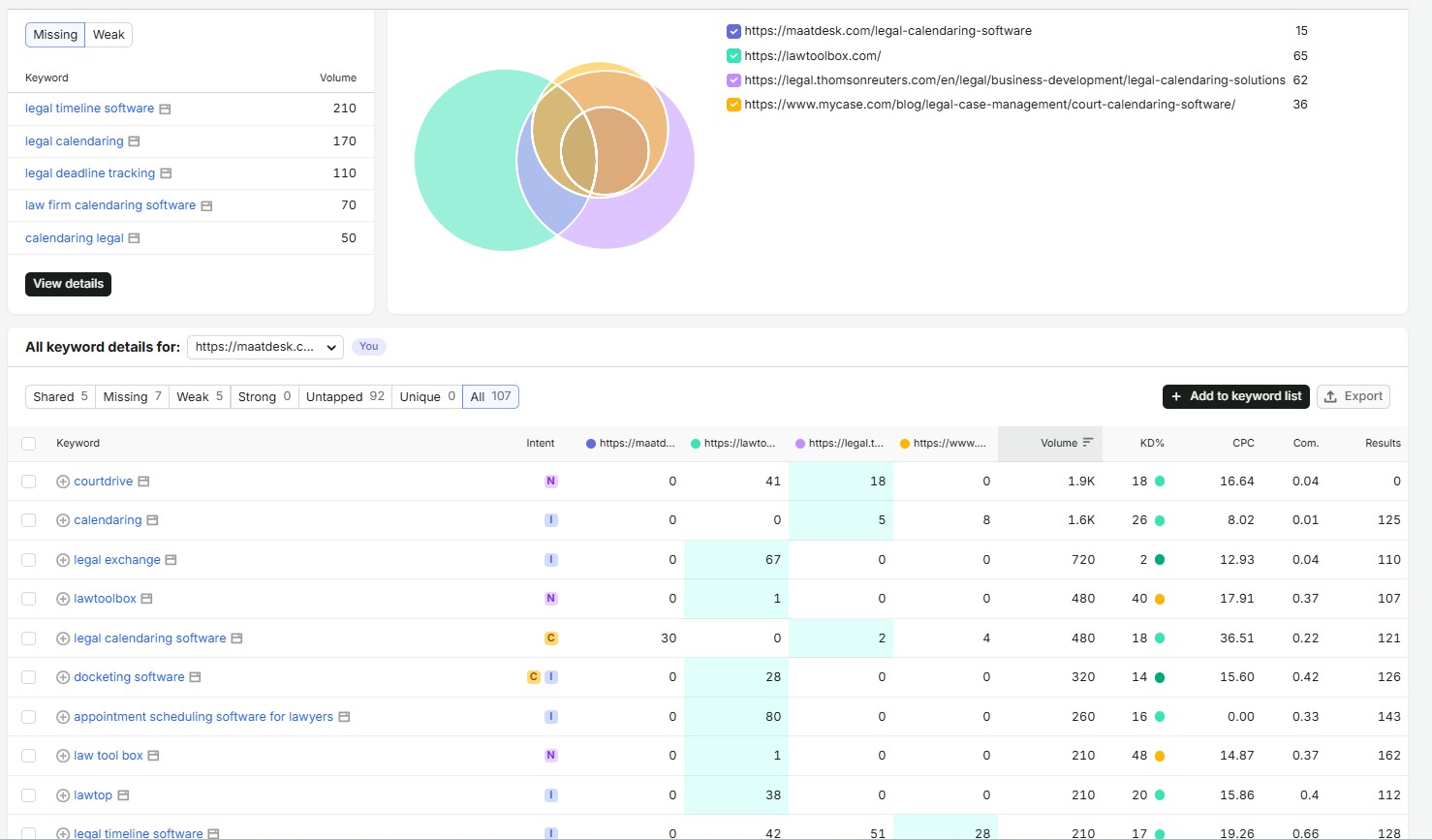Click SERP icon for law firm calendaring software

coord(206,206)
